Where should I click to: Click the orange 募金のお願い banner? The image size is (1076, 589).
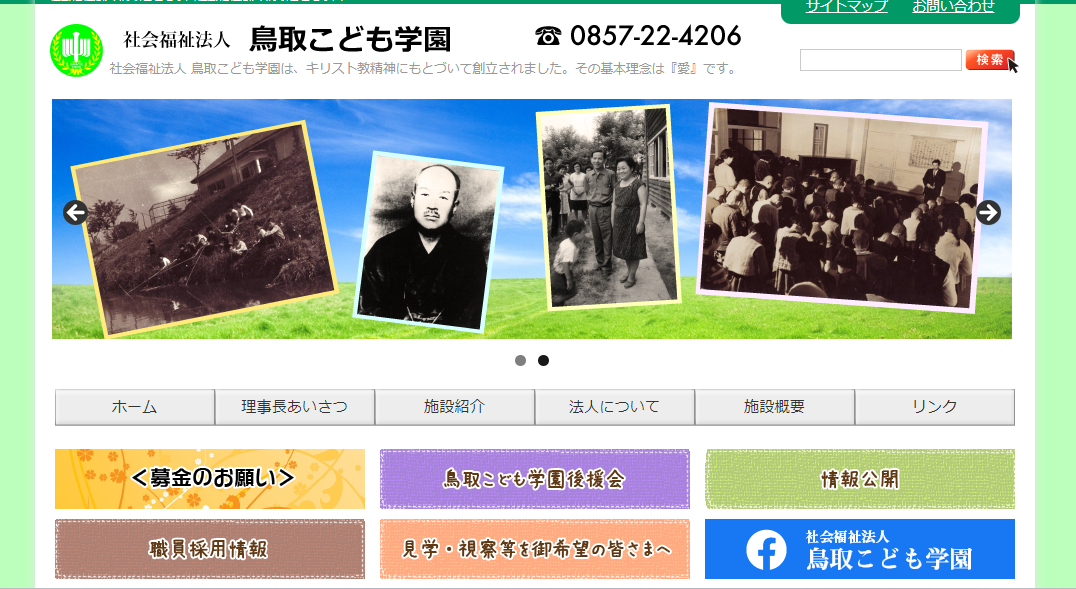[209, 479]
